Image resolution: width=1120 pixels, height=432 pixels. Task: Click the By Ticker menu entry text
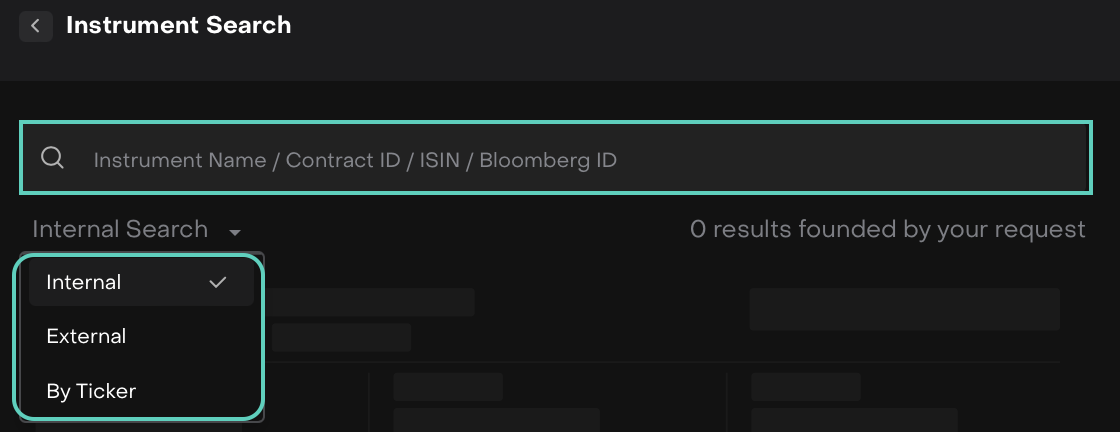pos(91,391)
